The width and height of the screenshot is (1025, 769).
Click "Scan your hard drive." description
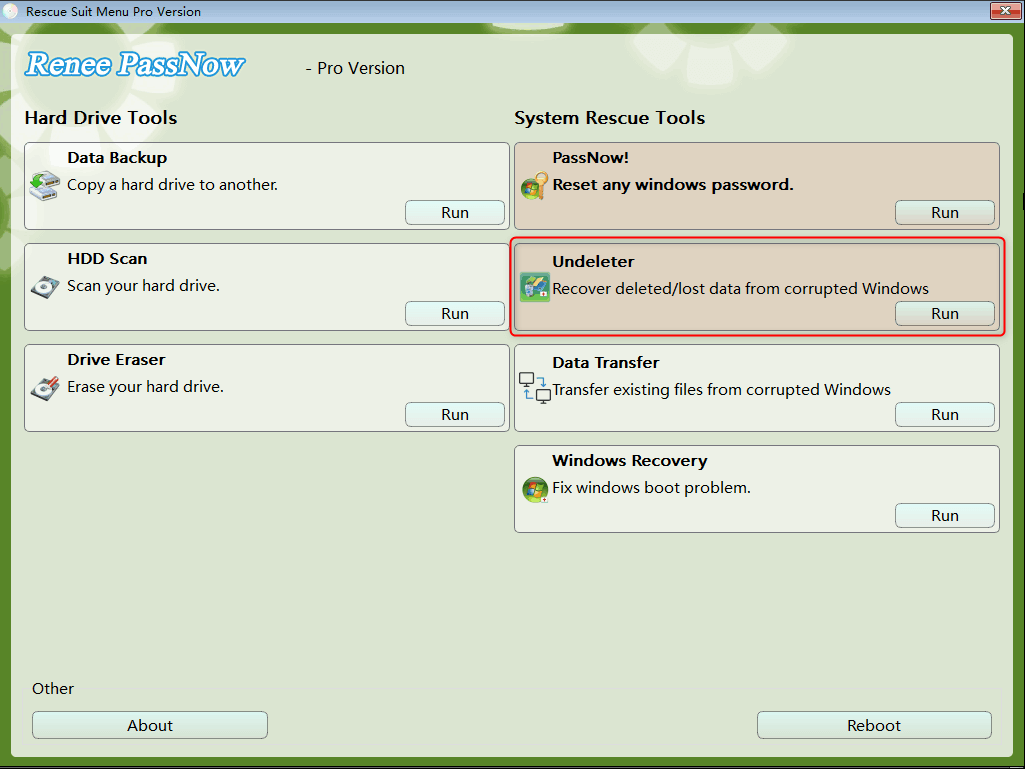tap(143, 286)
